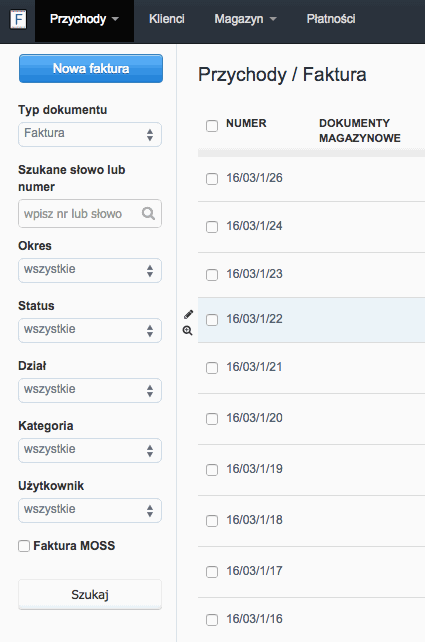Toggle the select-all checkbox next to NUMER

tap(212, 125)
